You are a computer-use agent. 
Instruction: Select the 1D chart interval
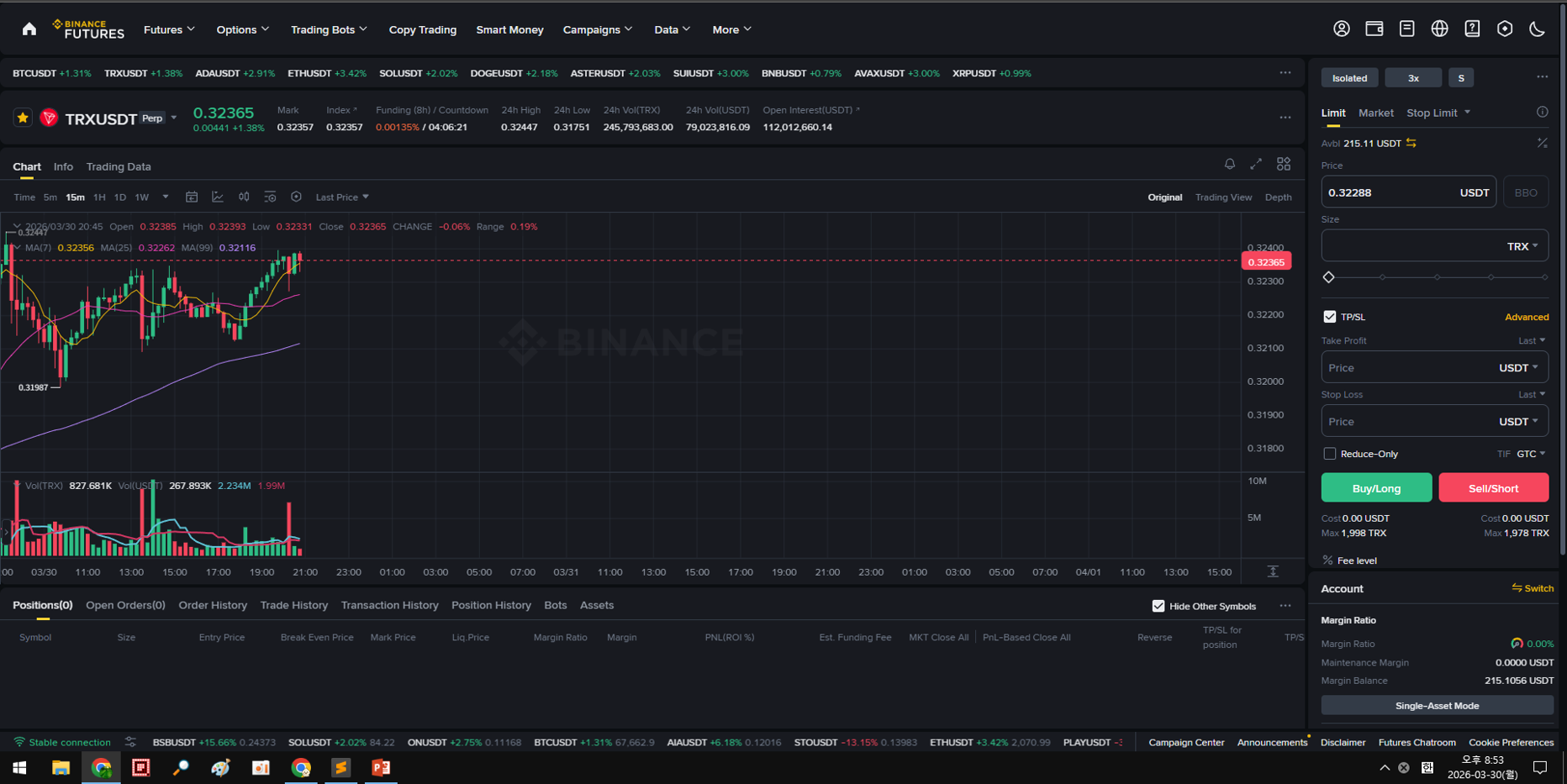[120, 197]
